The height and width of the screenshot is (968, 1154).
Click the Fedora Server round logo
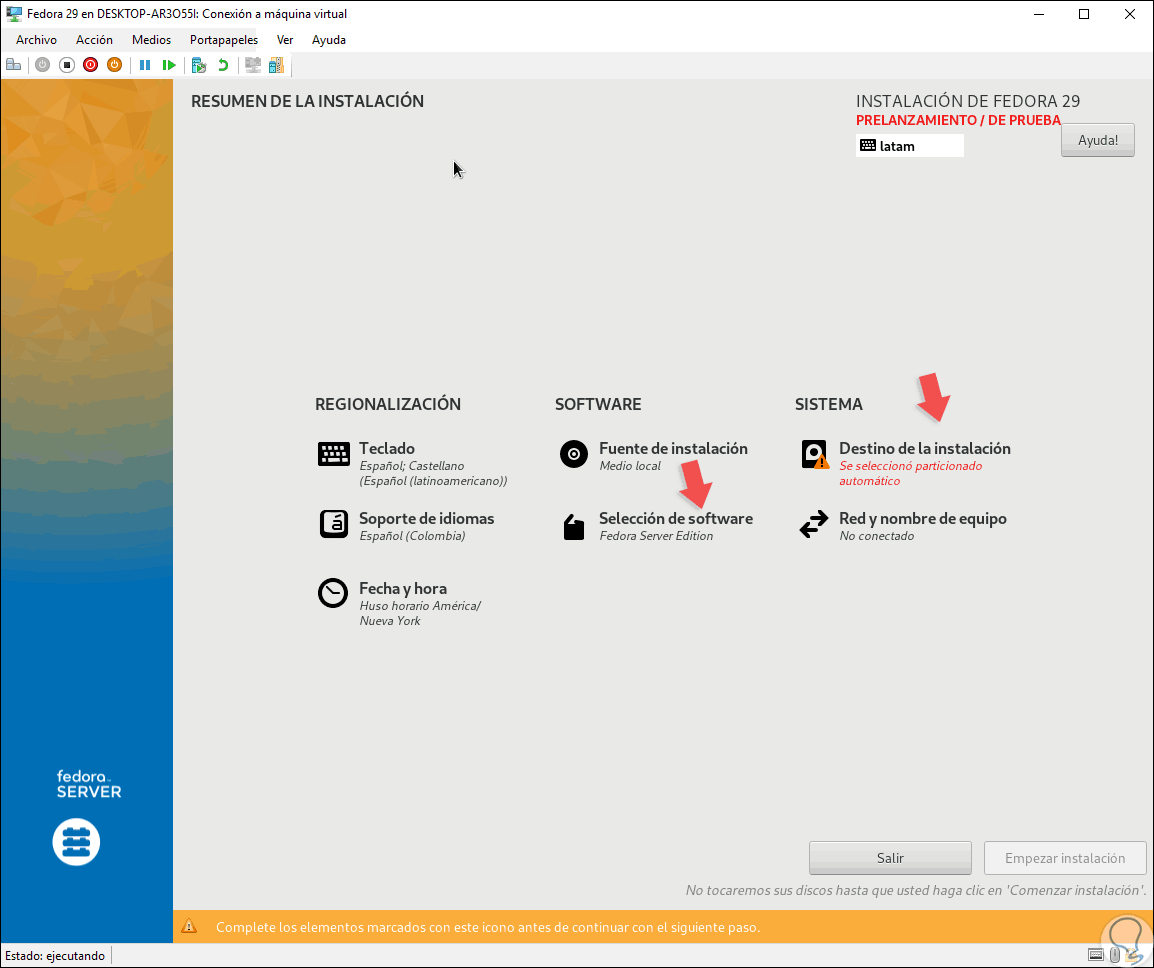(77, 841)
